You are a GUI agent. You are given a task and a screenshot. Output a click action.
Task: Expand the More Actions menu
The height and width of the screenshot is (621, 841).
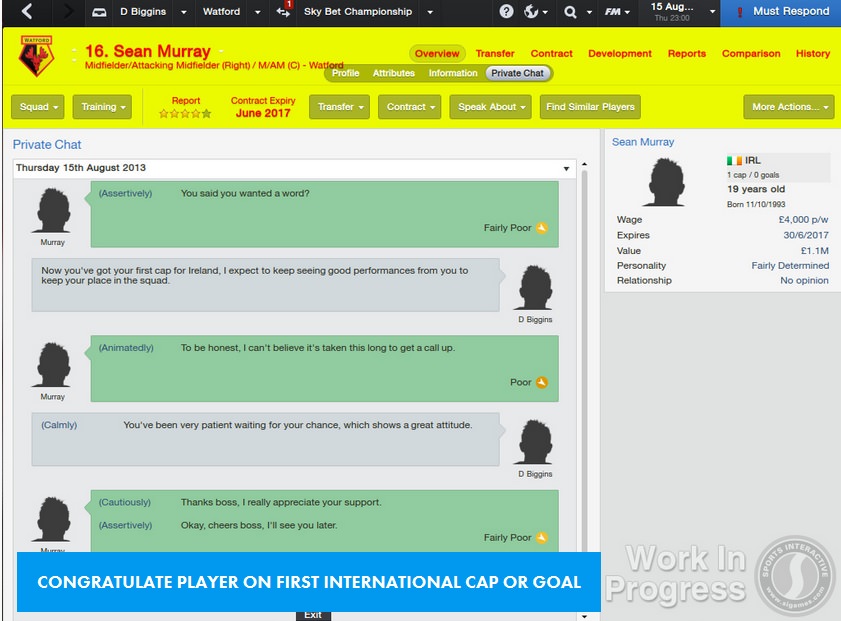pyautogui.click(x=788, y=107)
